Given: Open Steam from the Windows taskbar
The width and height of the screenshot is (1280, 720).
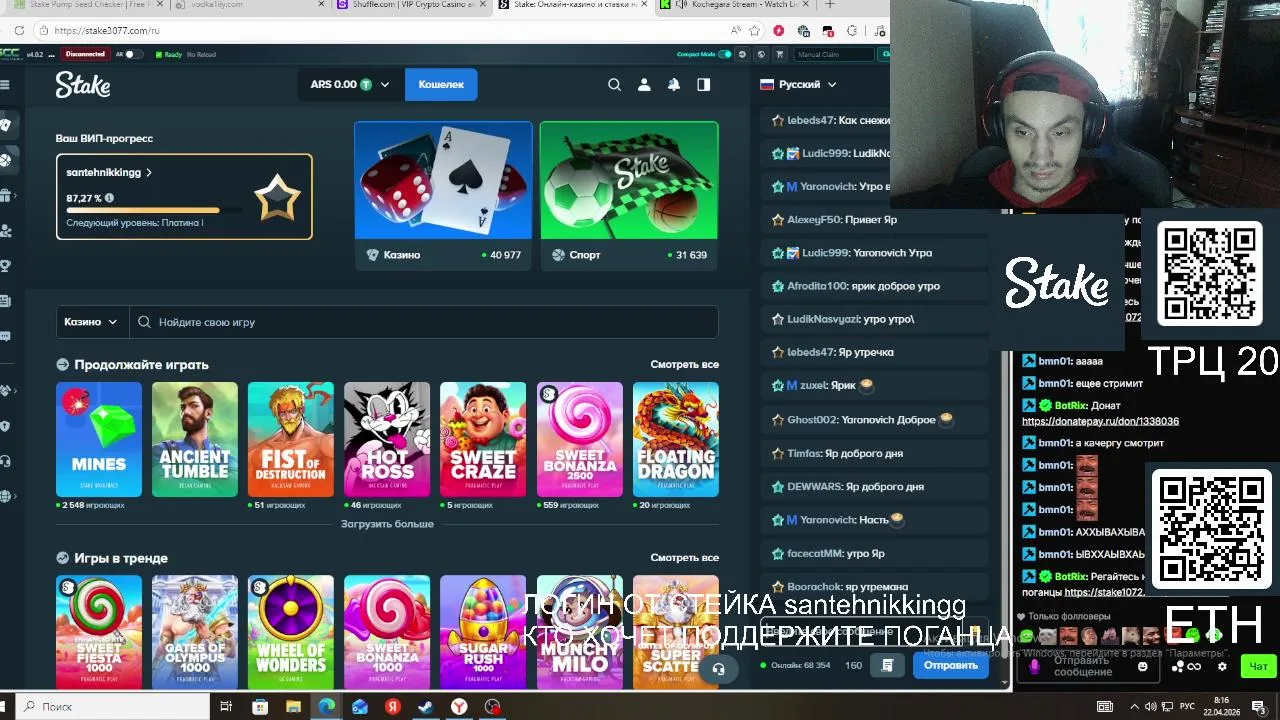Looking at the screenshot, I should [x=425, y=707].
